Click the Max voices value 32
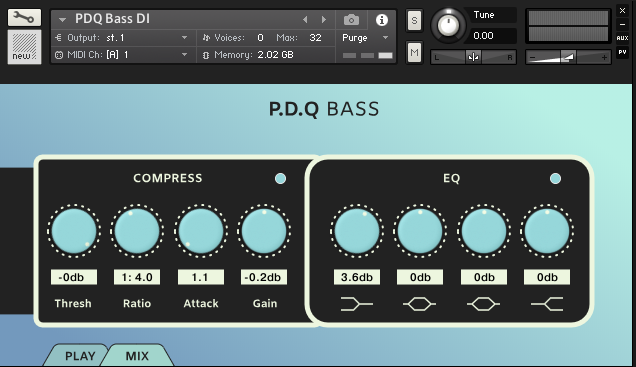The image size is (636, 367). point(315,38)
